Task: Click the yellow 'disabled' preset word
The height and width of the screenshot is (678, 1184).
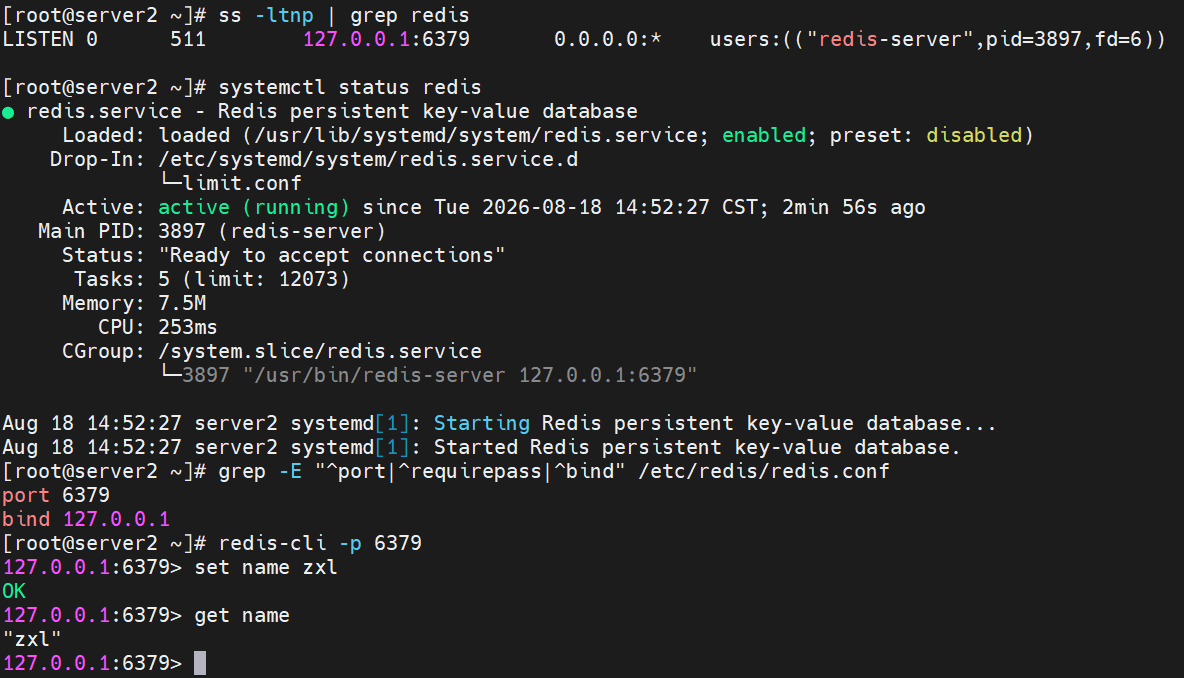Action: coord(974,135)
